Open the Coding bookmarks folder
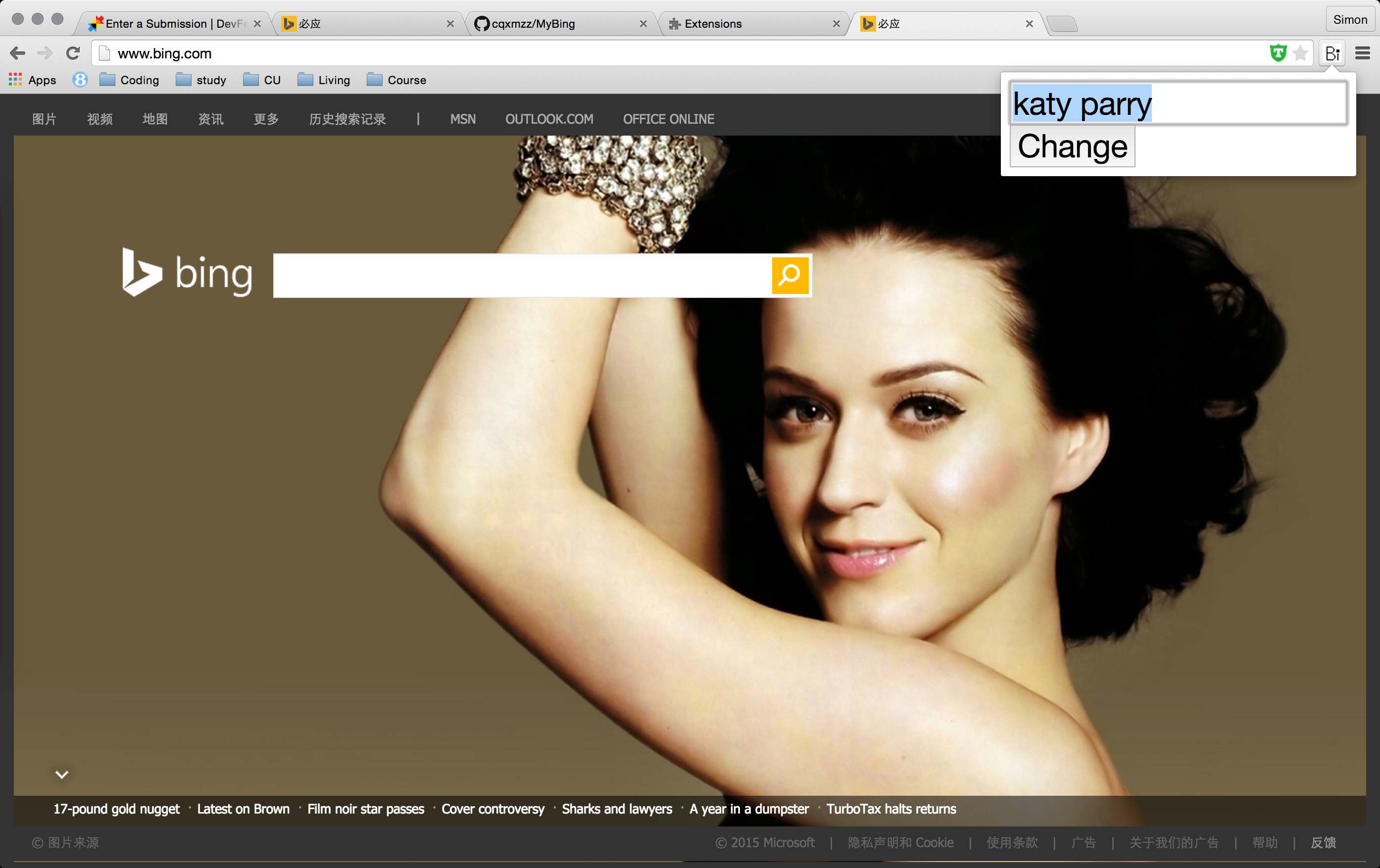Screen dimensions: 1380x868 (x=130, y=80)
